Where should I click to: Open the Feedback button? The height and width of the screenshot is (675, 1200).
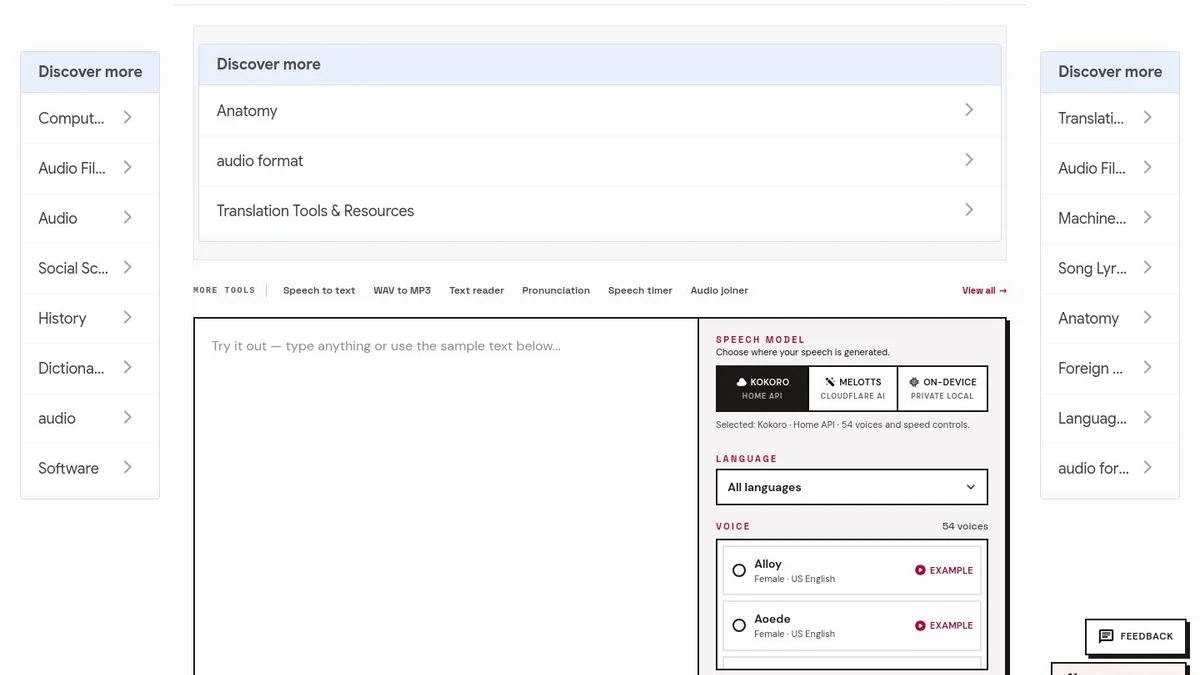1136,636
